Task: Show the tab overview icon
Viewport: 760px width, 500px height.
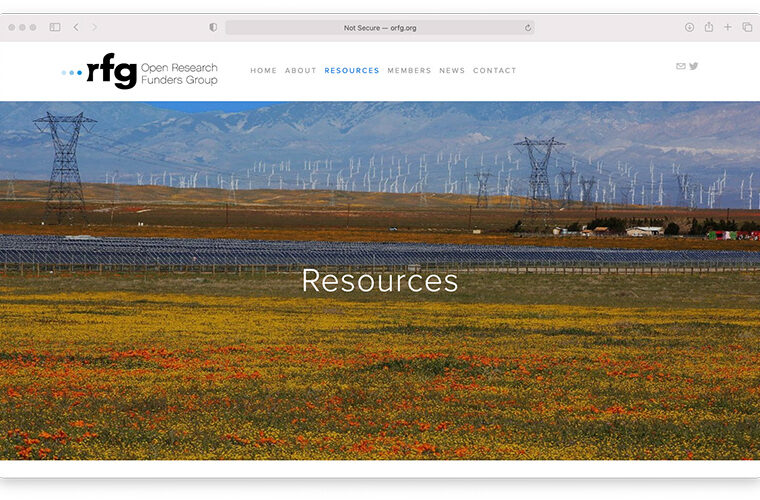Action: (747, 27)
